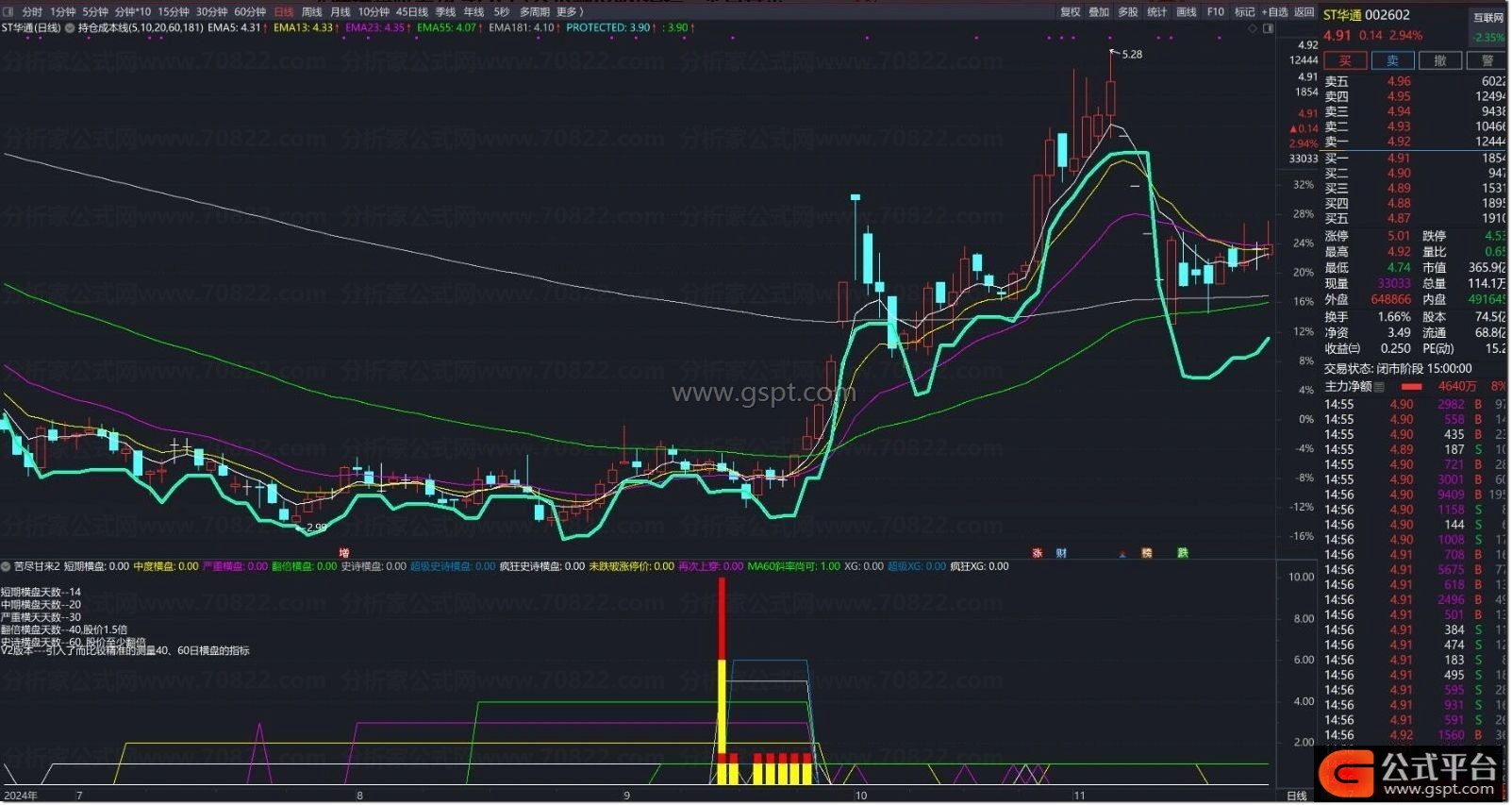
Task: Expand the 更多 periods list
Action: [570, 12]
